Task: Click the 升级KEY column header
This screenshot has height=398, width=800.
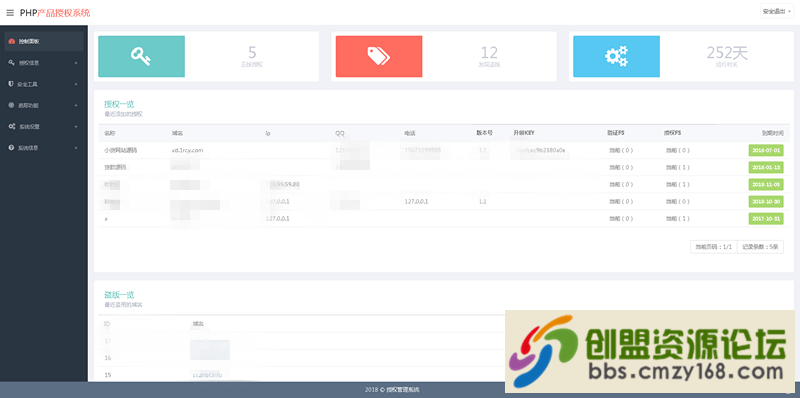Action: tap(524, 133)
